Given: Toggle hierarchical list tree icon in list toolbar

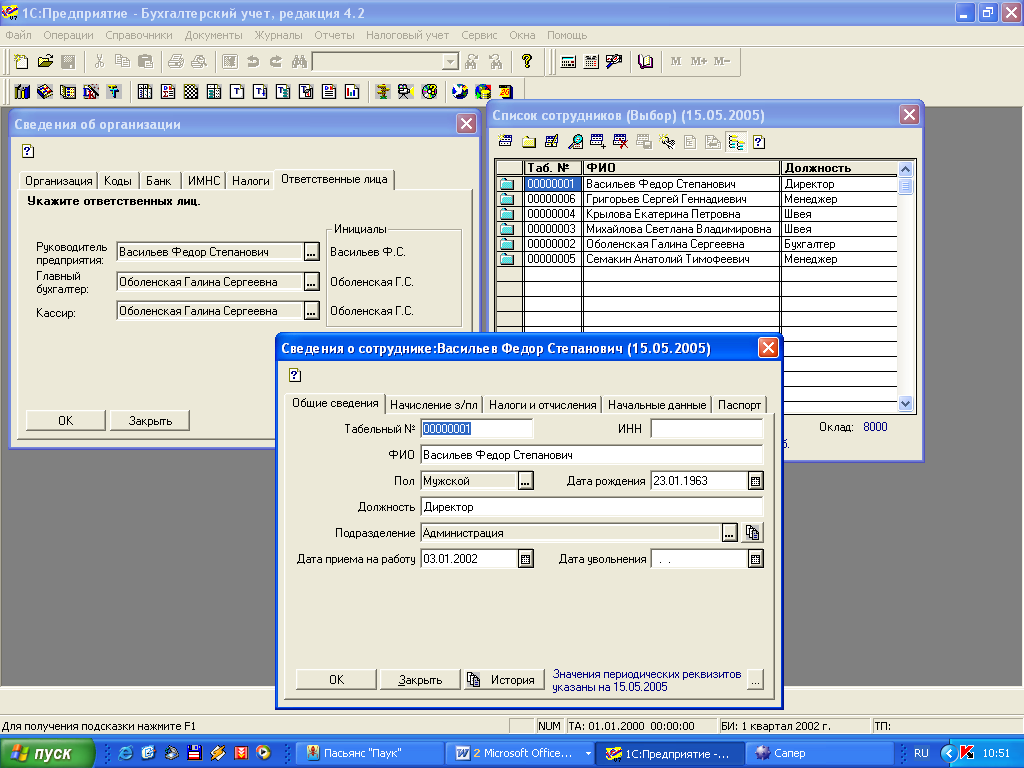Looking at the screenshot, I should pos(736,142).
